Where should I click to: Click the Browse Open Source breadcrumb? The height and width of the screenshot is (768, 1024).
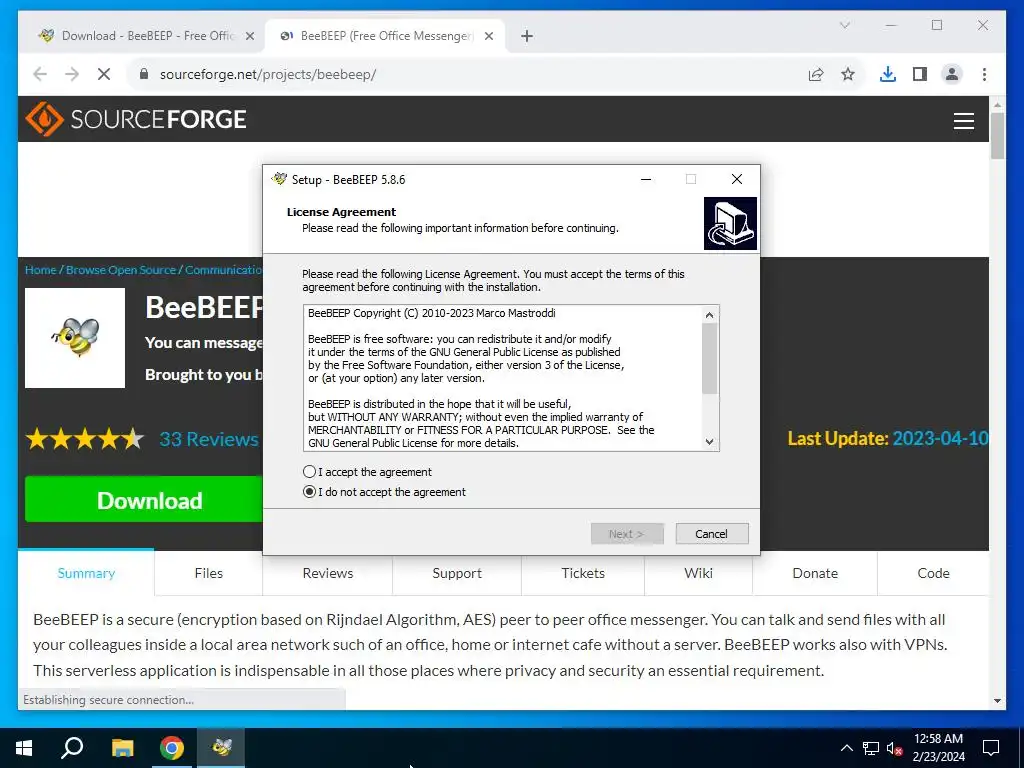pyautogui.click(x=121, y=270)
